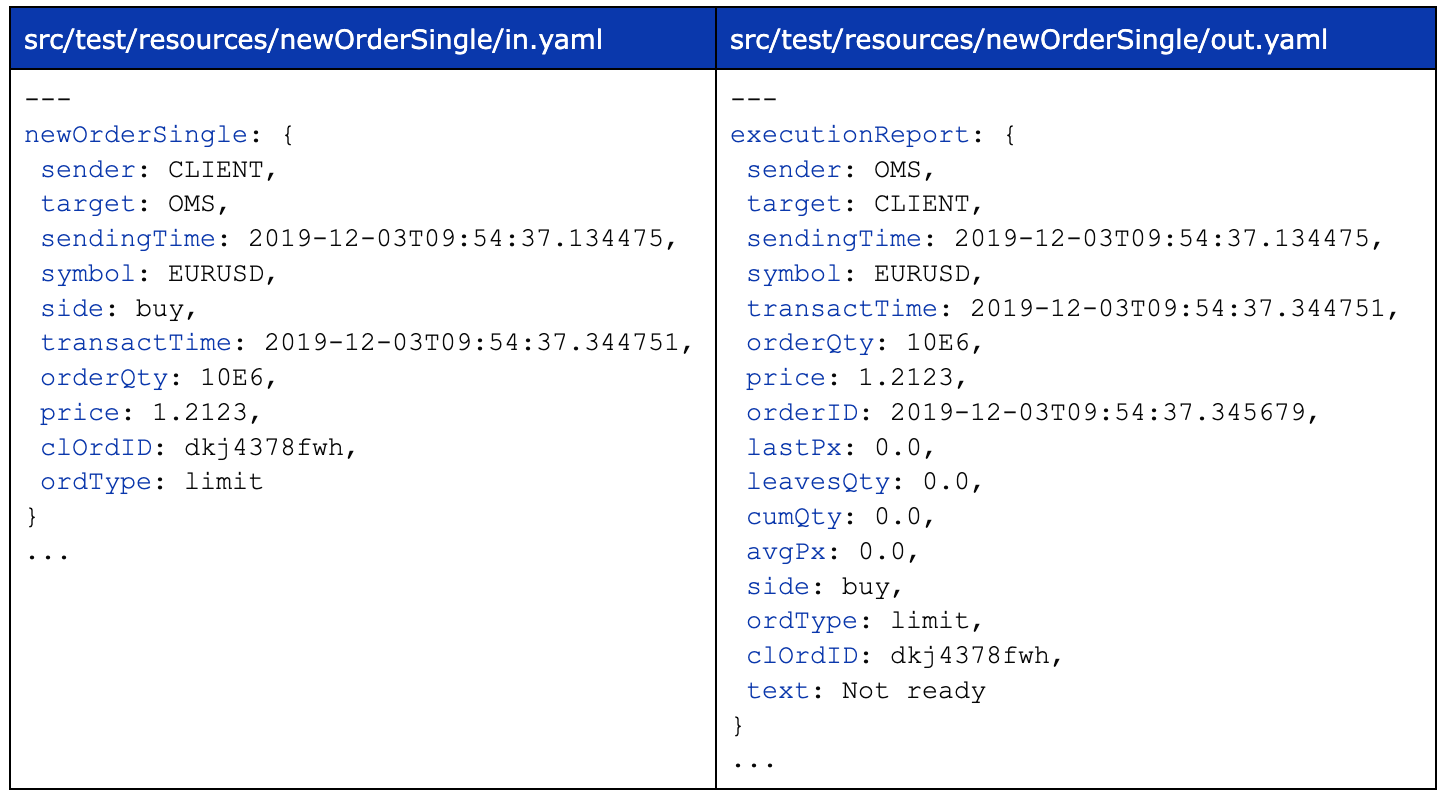Click the avgPx key in out.yaml
Image resolution: width=1446 pixels, height=796 pixels.
(x=786, y=551)
